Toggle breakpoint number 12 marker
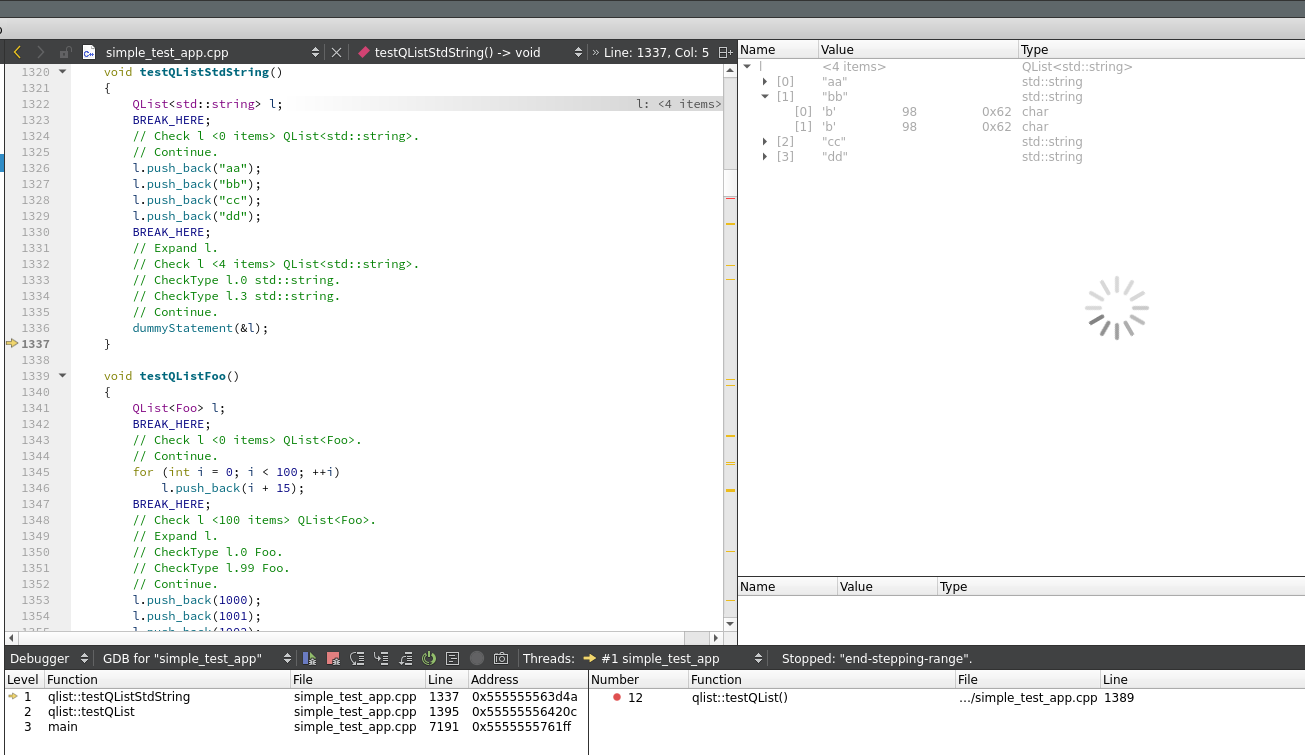Screen dimensions: 1305x755 (617, 697)
